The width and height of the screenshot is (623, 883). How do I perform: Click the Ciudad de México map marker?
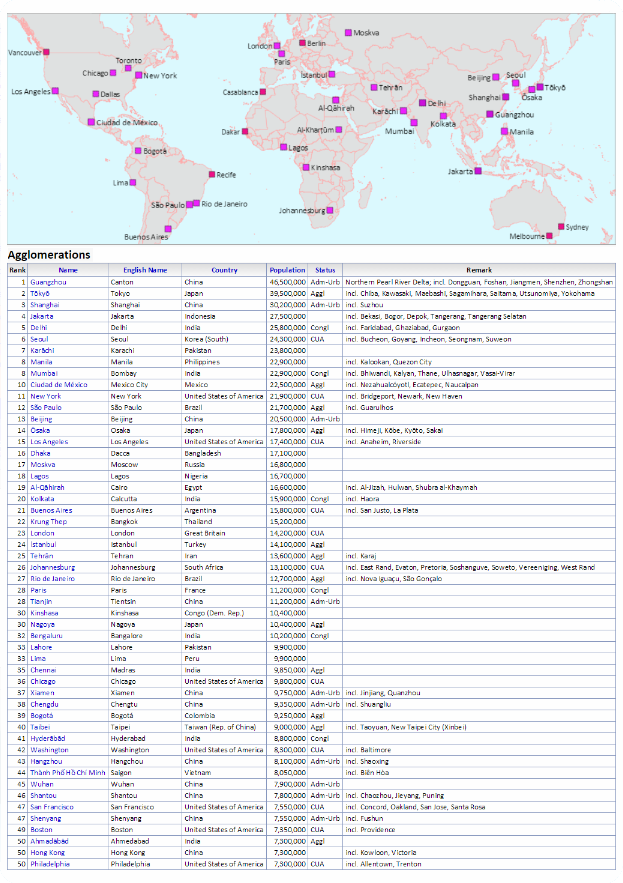click(91, 122)
